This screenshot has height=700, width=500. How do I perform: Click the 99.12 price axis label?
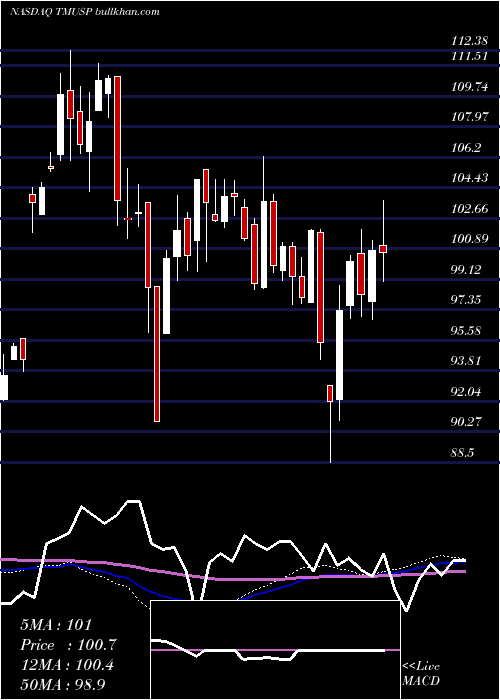click(466, 269)
